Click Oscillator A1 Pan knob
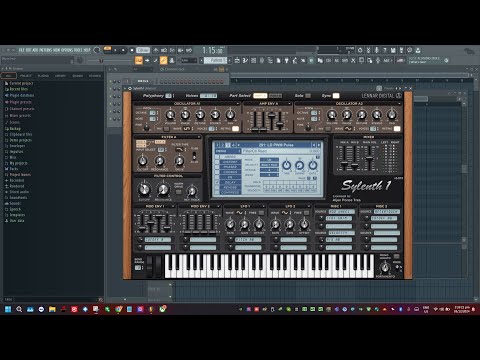Image resolution: width=480 pixels, height=360 pixels. point(230,115)
